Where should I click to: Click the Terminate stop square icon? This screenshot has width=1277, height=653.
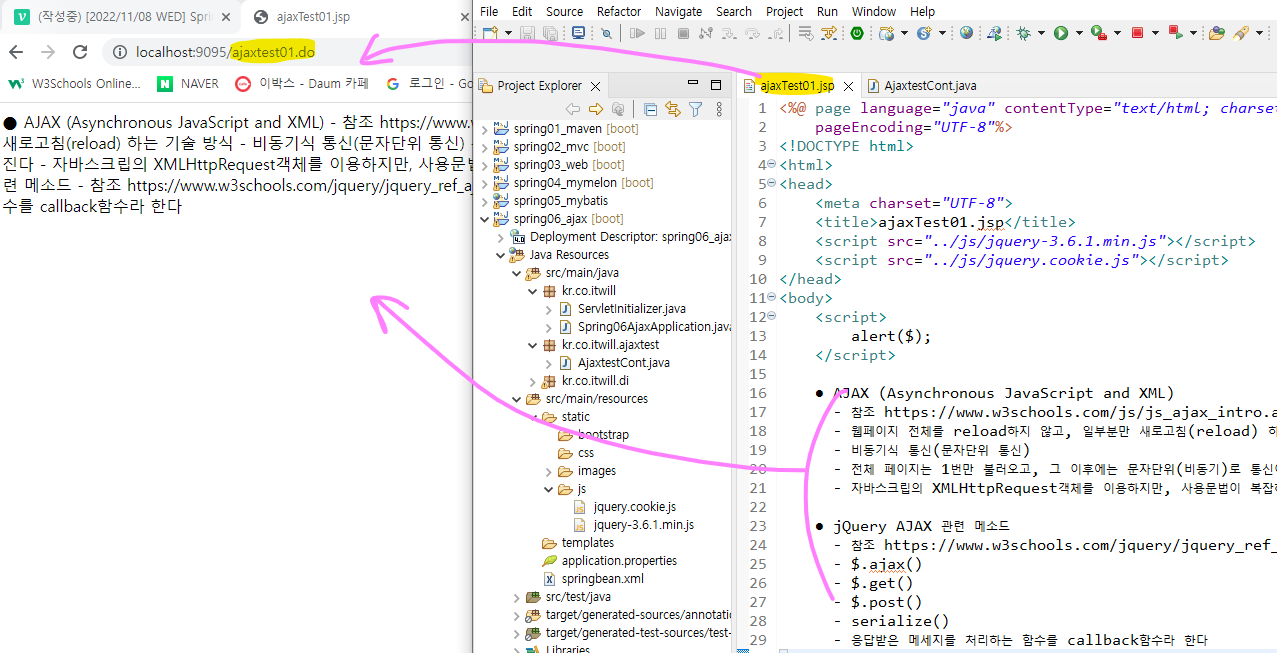click(x=684, y=33)
